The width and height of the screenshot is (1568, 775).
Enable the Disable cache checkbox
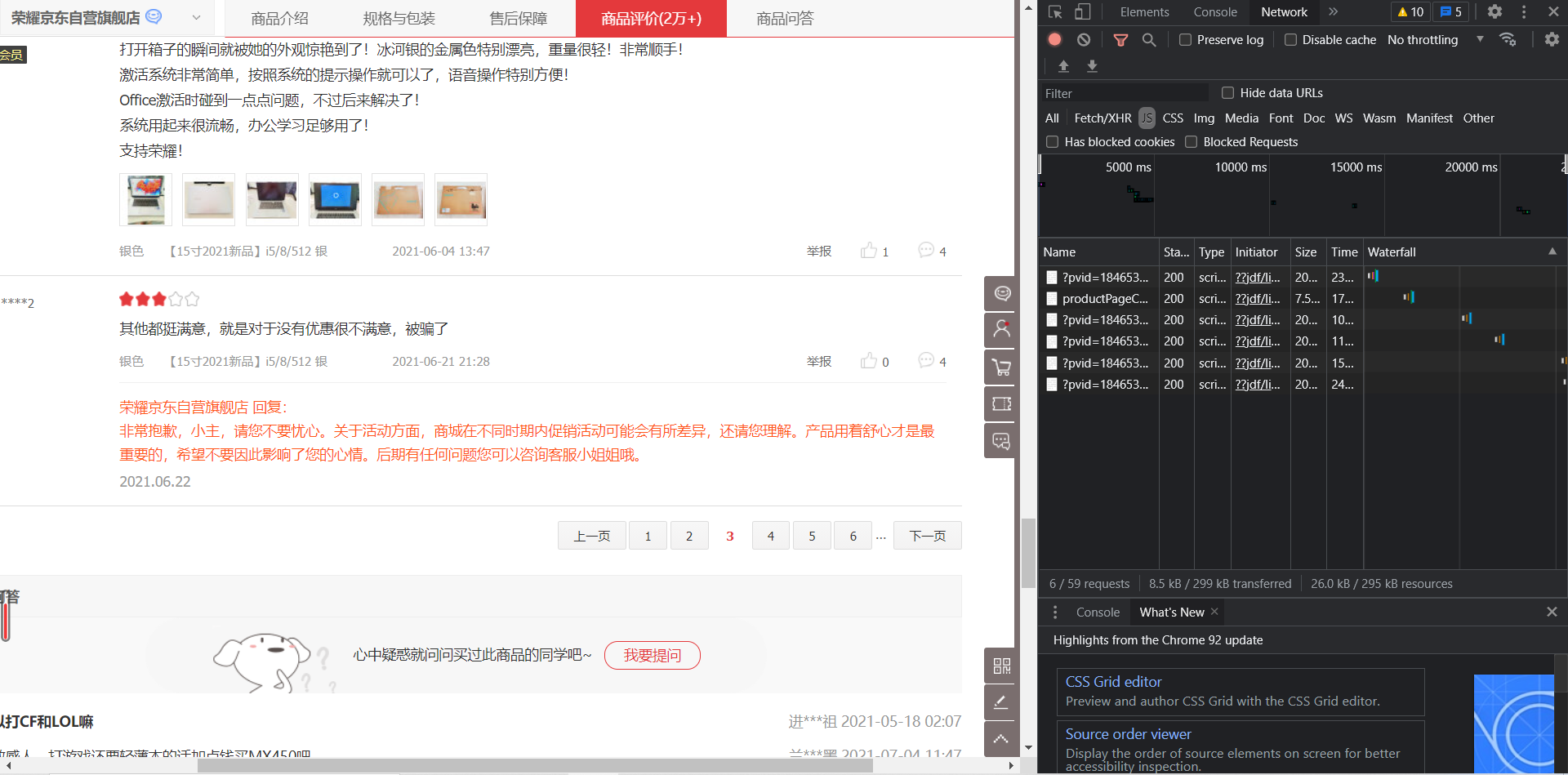pyautogui.click(x=1291, y=39)
